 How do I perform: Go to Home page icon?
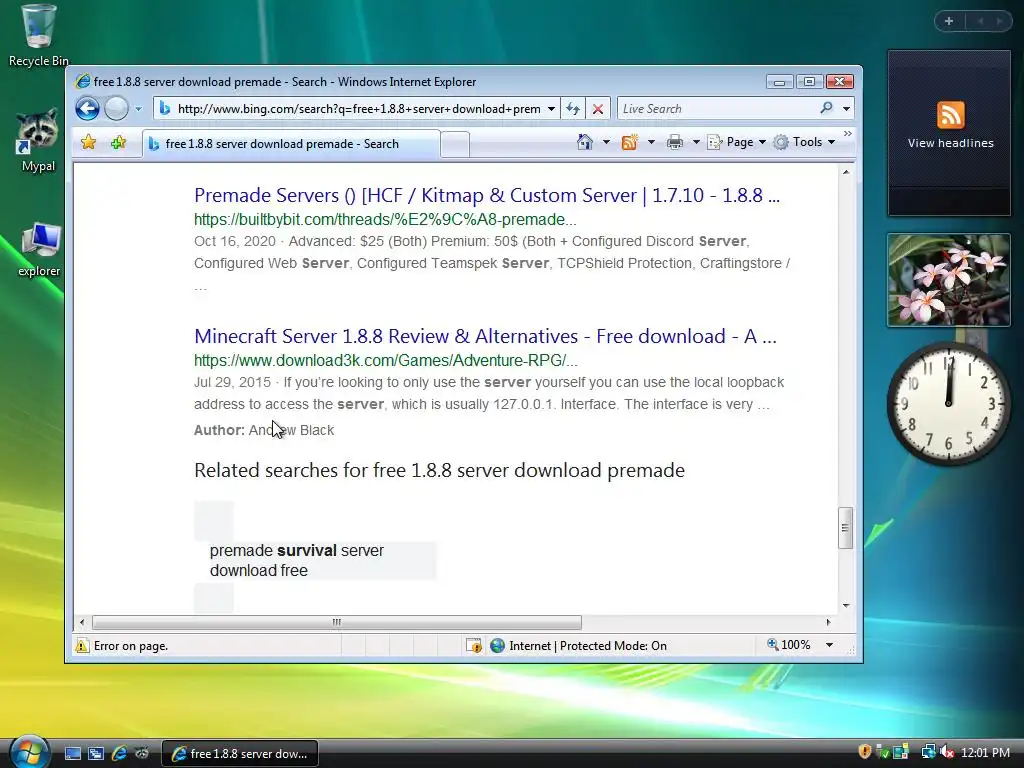584,142
